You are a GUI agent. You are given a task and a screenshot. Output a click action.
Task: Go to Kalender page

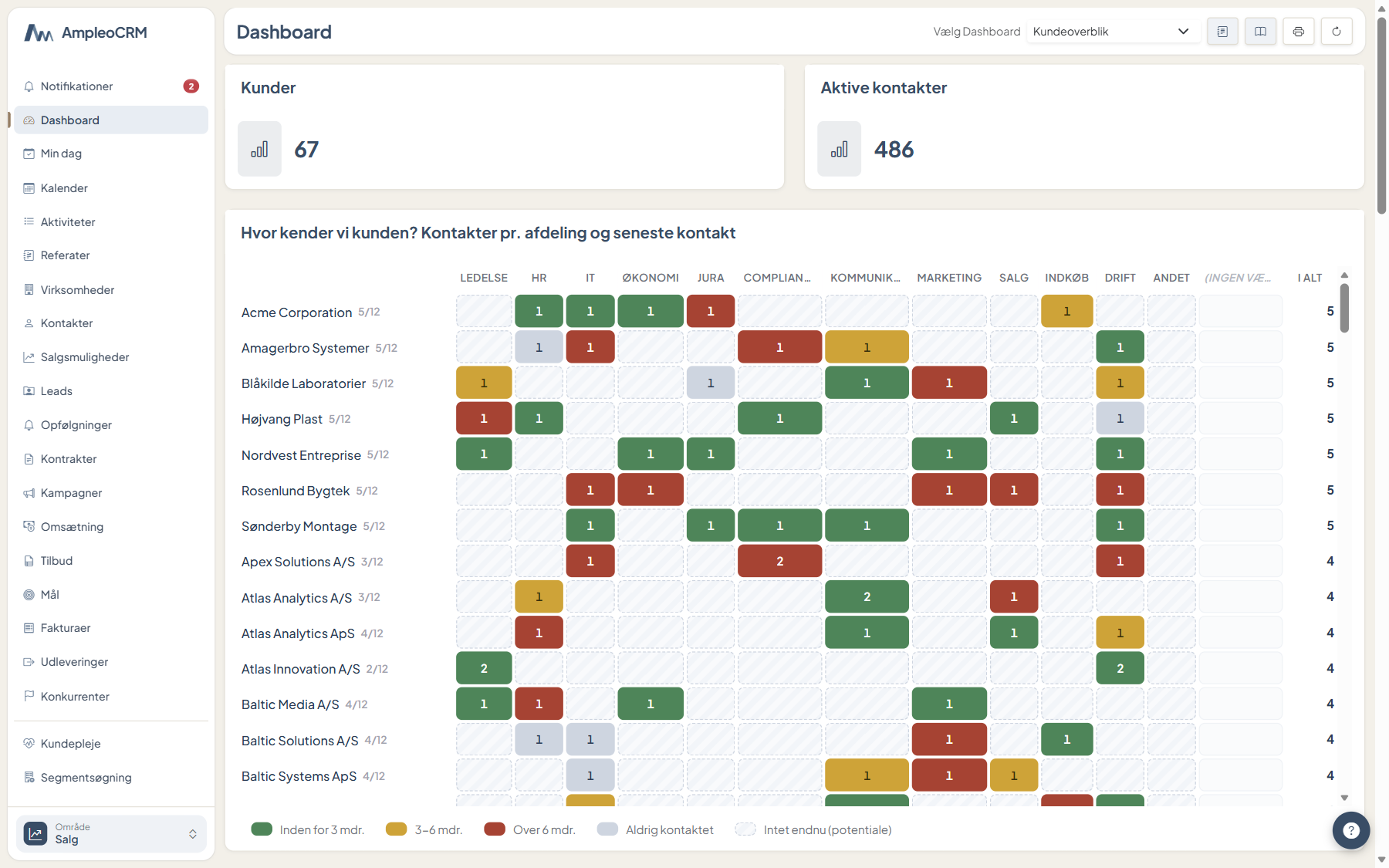tap(111, 188)
